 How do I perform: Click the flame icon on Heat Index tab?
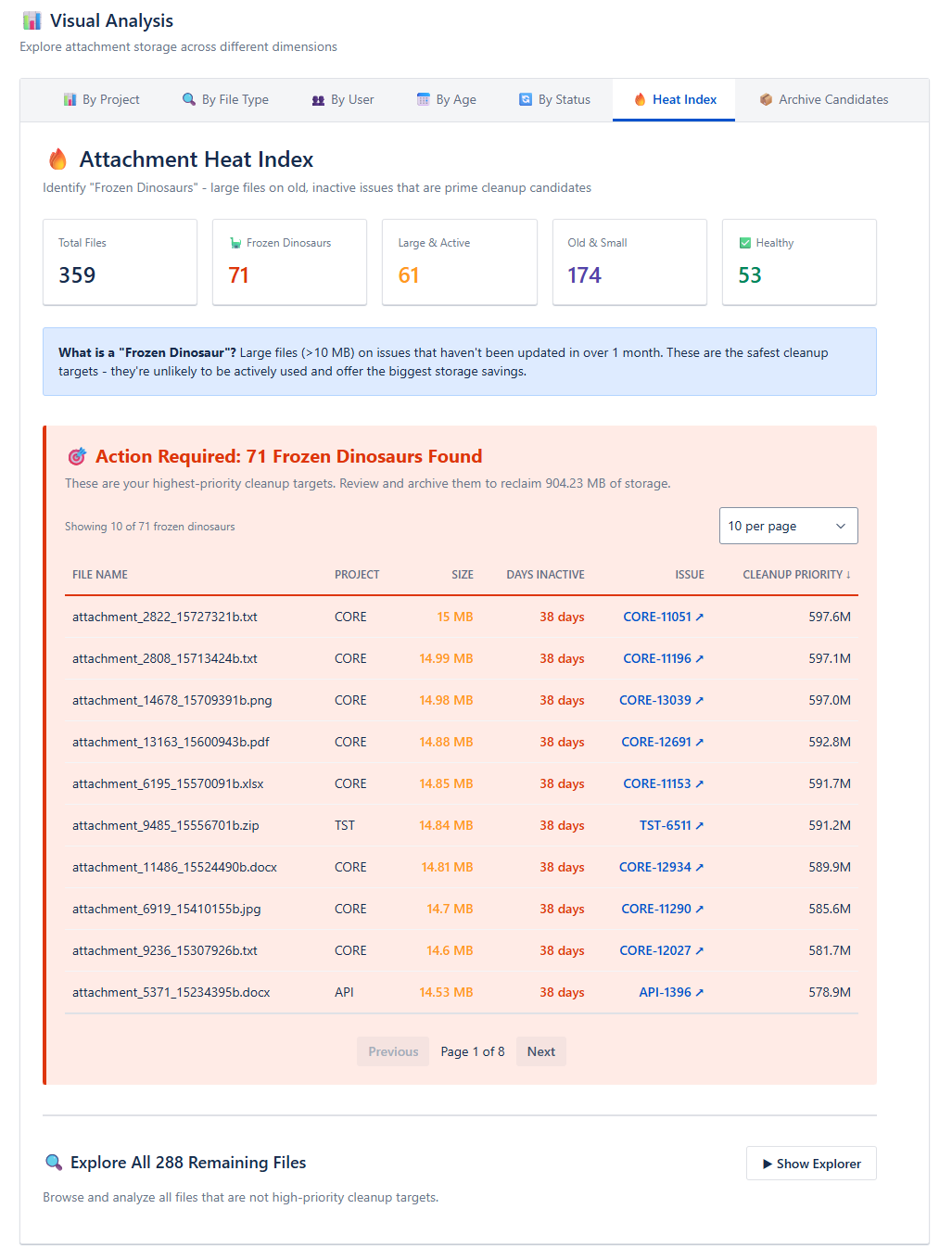point(640,99)
